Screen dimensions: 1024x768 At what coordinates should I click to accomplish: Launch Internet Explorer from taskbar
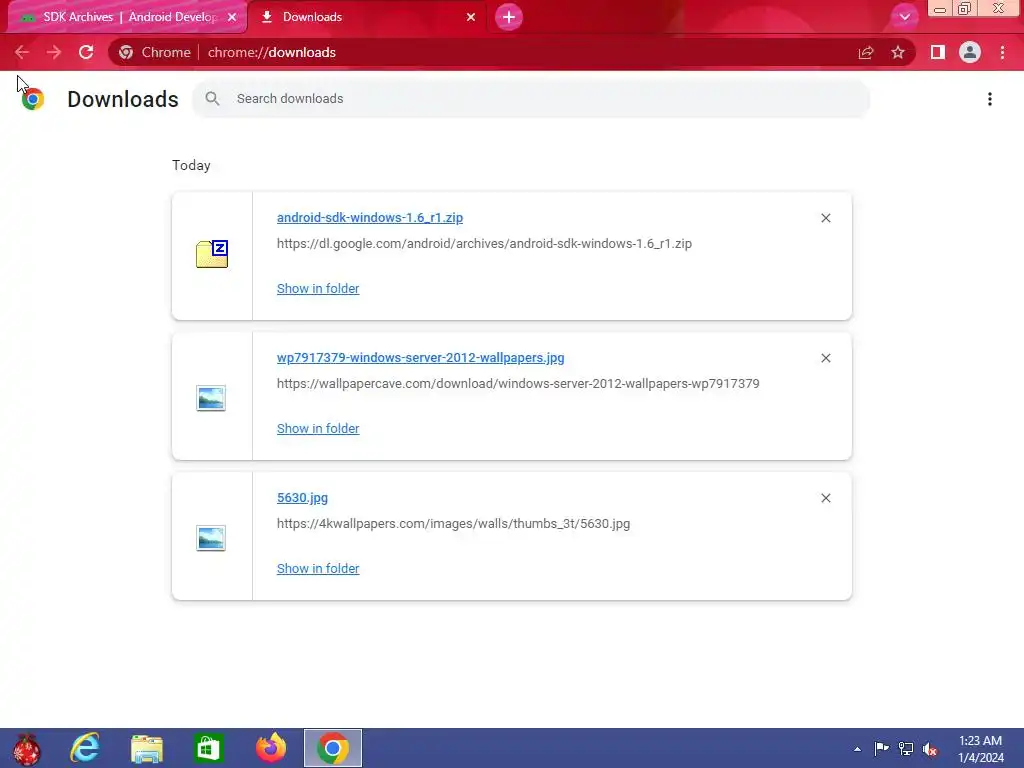85,748
